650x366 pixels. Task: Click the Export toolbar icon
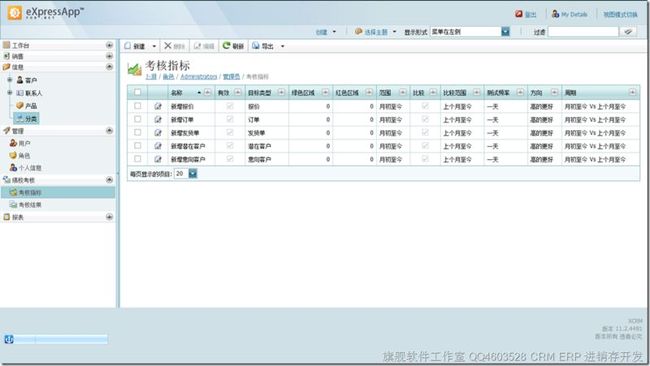[x=256, y=46]
